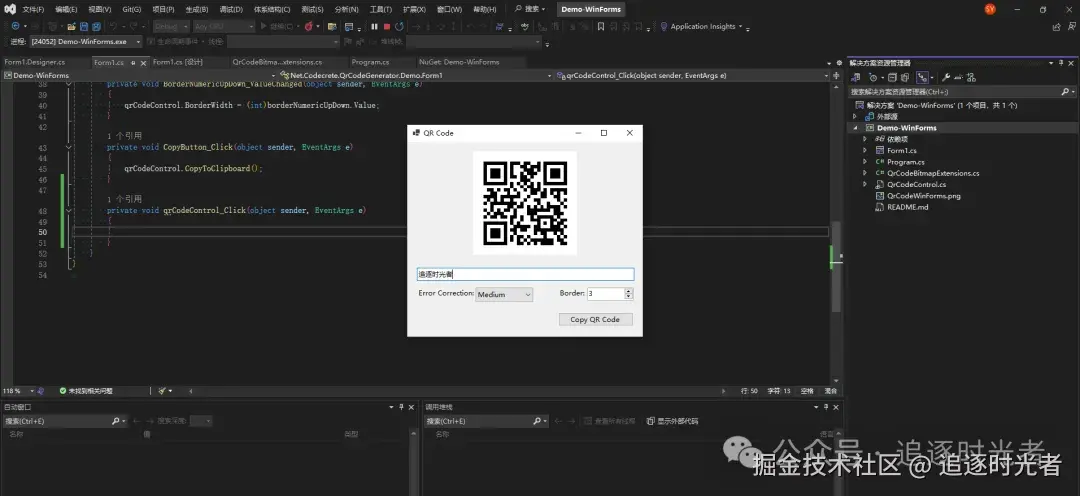Click the gear icon above the editor scrollbar
1080x496 pixels.
click(x=839, y=63)
